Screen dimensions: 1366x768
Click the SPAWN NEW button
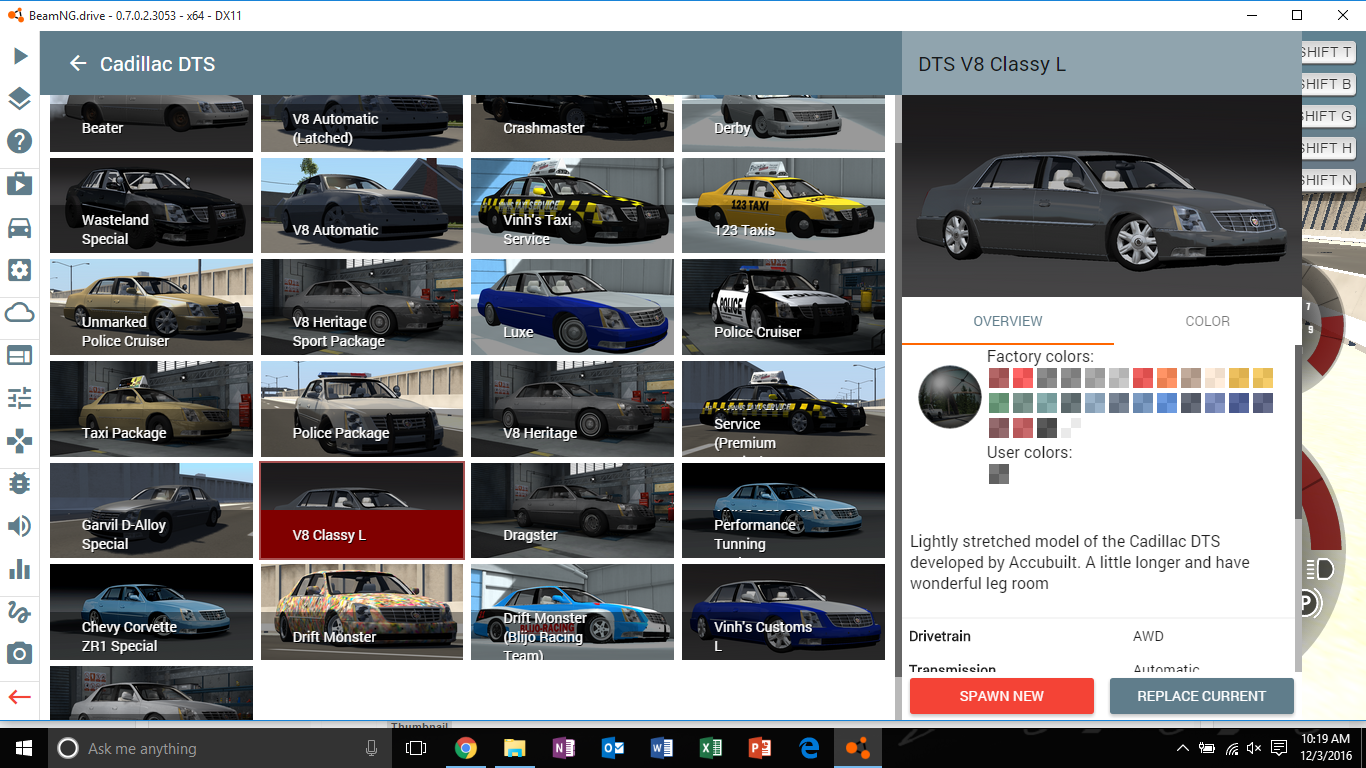1001,696
